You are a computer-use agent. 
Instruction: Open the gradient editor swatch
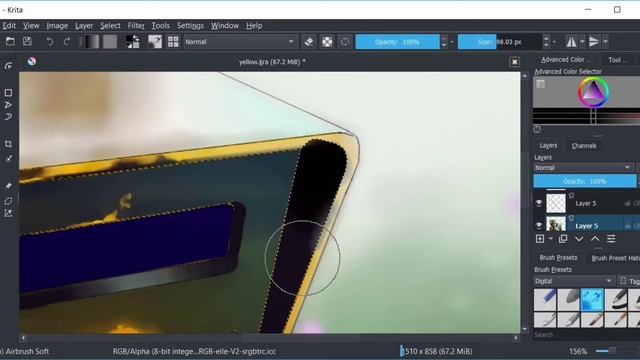[91, 42]
